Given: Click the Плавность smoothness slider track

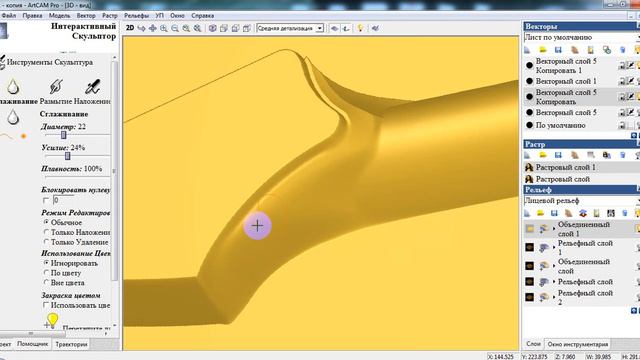Looking at the screenshot, I should coord(77,177).
